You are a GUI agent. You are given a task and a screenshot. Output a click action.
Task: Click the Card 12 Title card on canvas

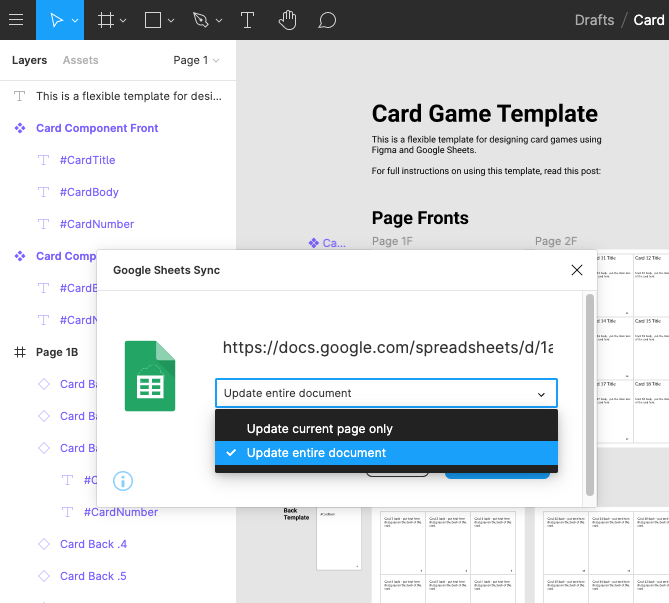pyautogui.click(x=651, y=285)
